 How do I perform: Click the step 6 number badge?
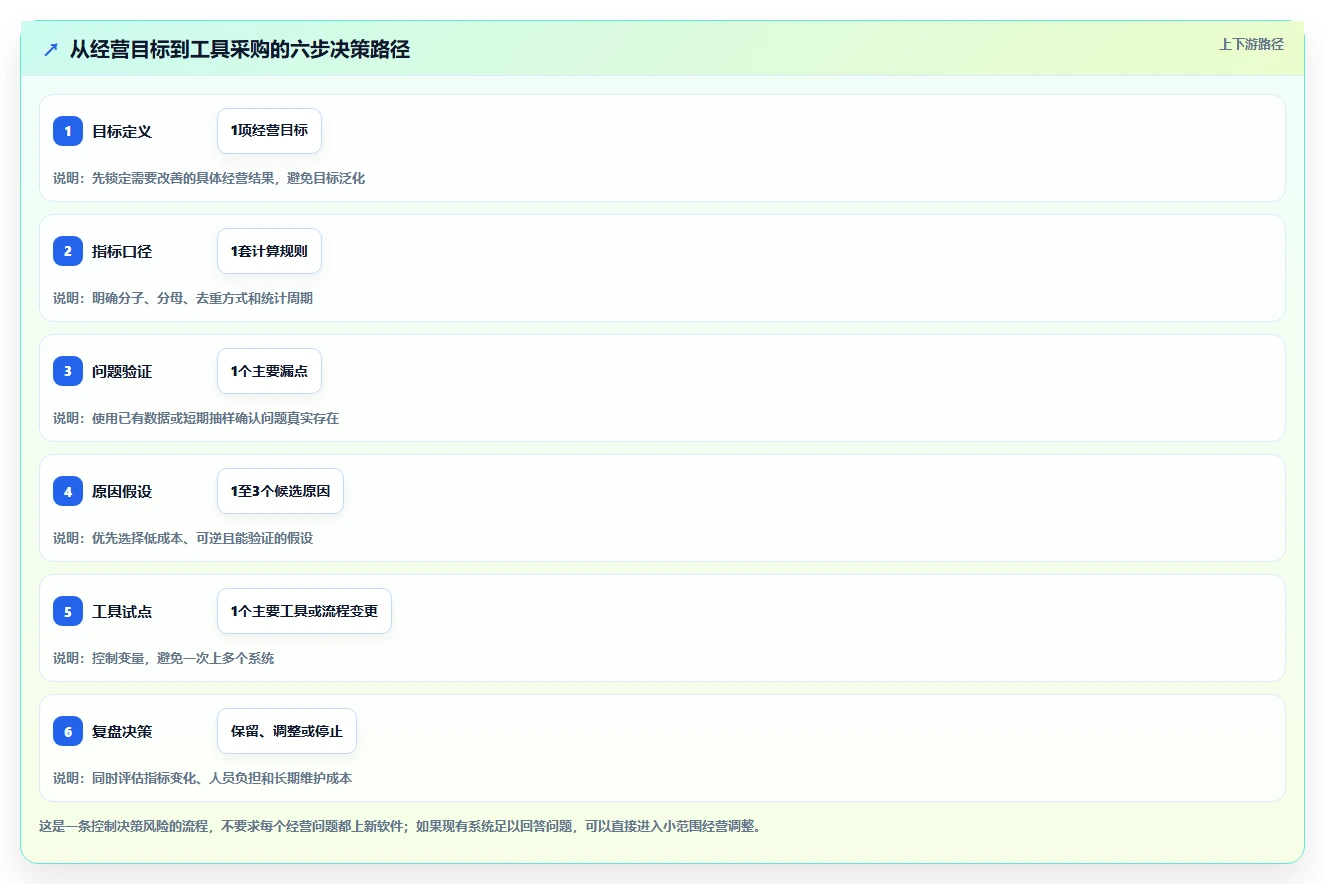point(68,731)
